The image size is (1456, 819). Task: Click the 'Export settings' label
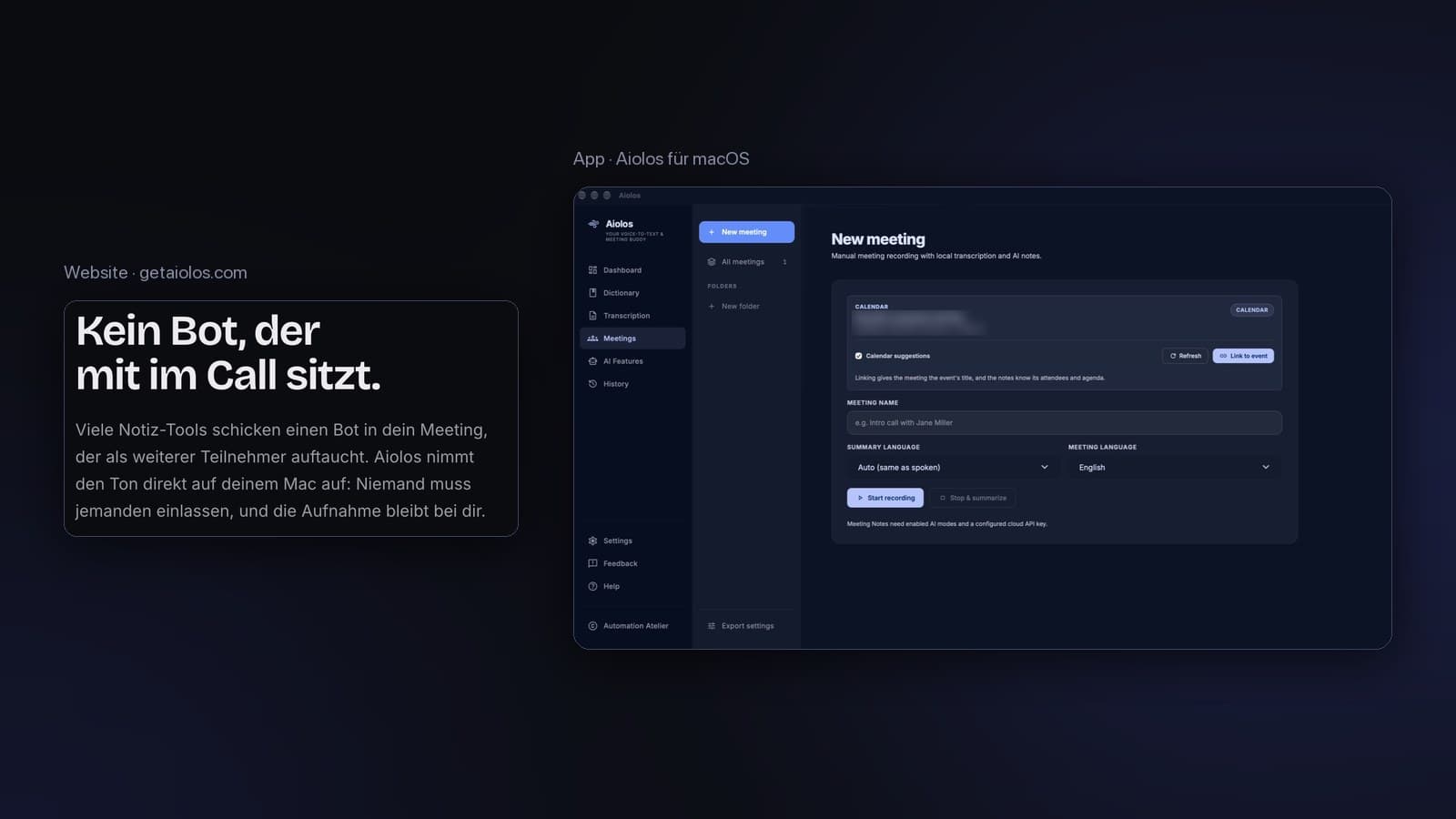tap(747, 626)
